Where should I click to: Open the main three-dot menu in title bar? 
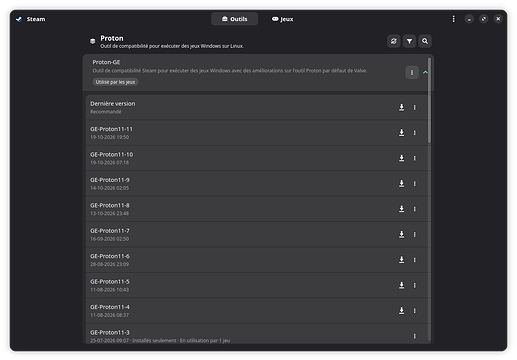point(453,19)
